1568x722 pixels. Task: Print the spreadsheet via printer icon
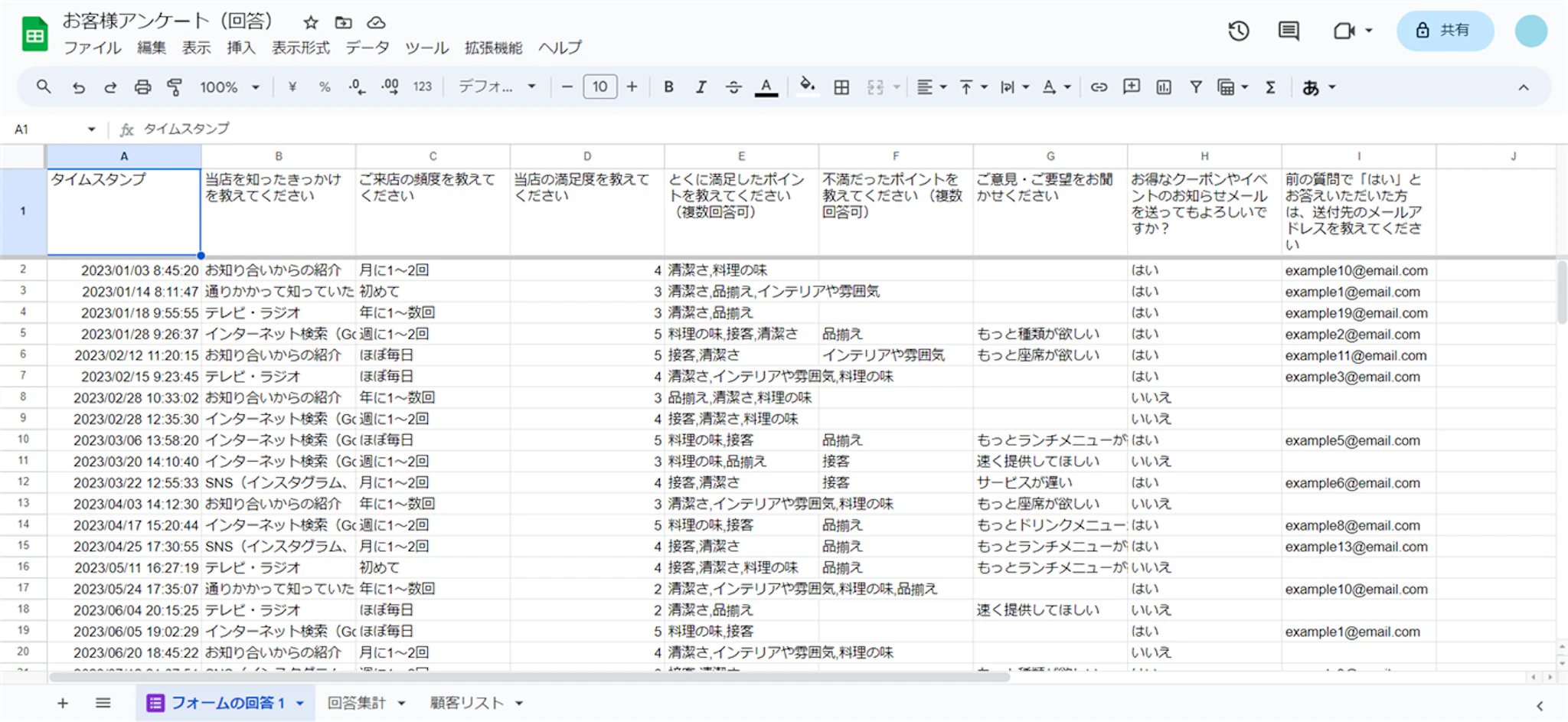[142, 87]
